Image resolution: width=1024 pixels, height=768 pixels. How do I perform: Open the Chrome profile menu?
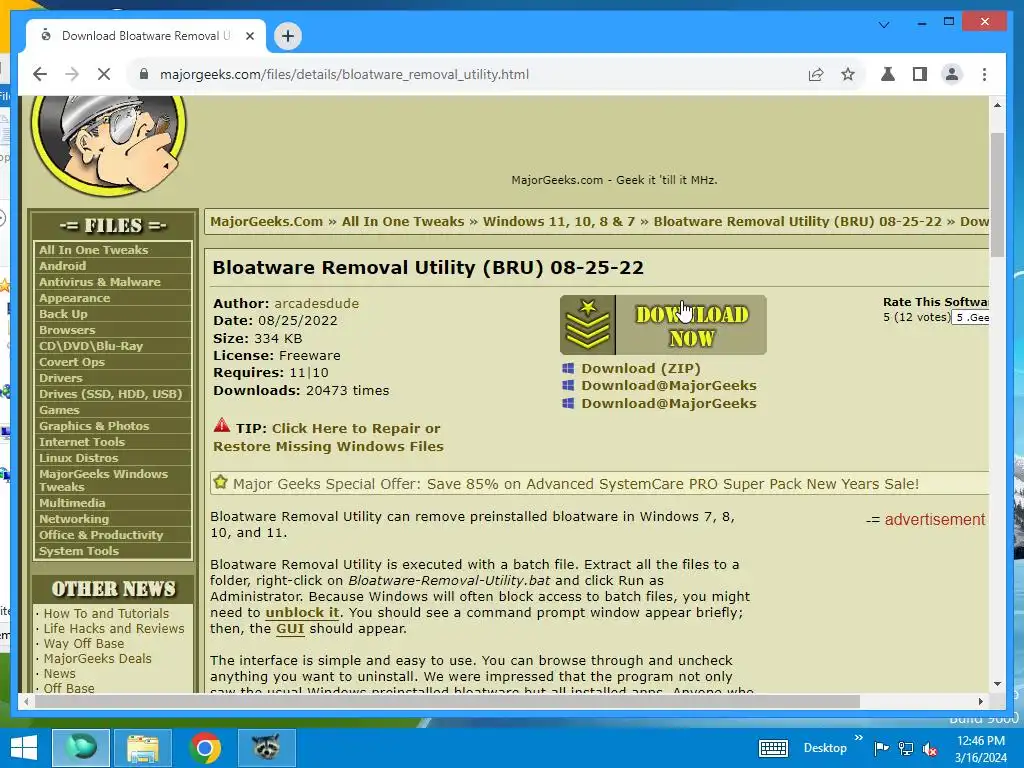coord(952,74)
